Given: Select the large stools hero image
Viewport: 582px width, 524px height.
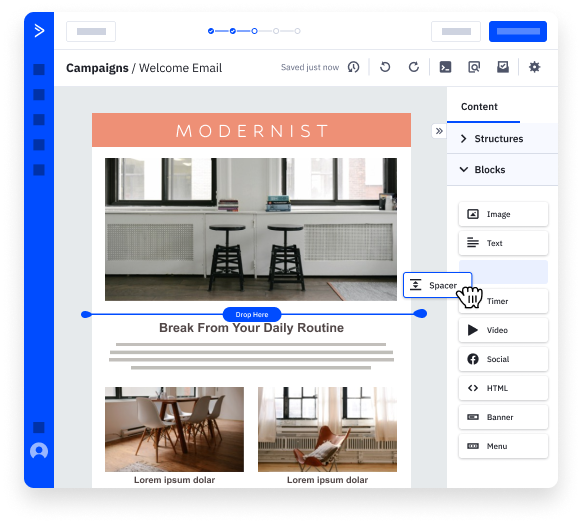Looking at the screenshot, I should coord(251,229).
